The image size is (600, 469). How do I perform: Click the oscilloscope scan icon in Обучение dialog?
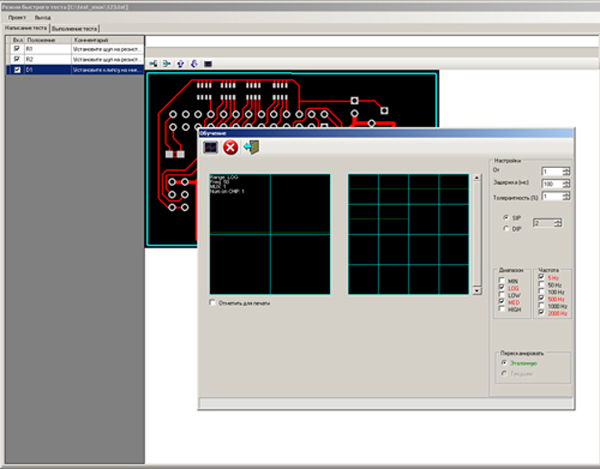point(211,148)
